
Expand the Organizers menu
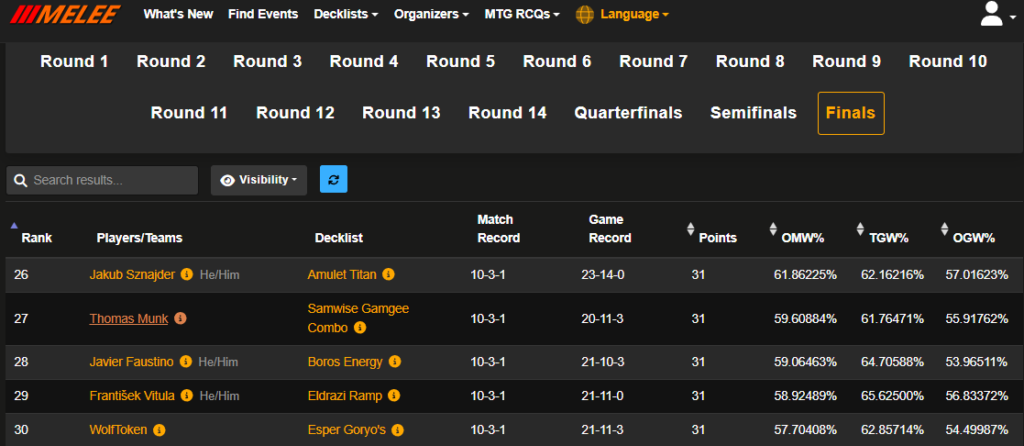point(431,14)
